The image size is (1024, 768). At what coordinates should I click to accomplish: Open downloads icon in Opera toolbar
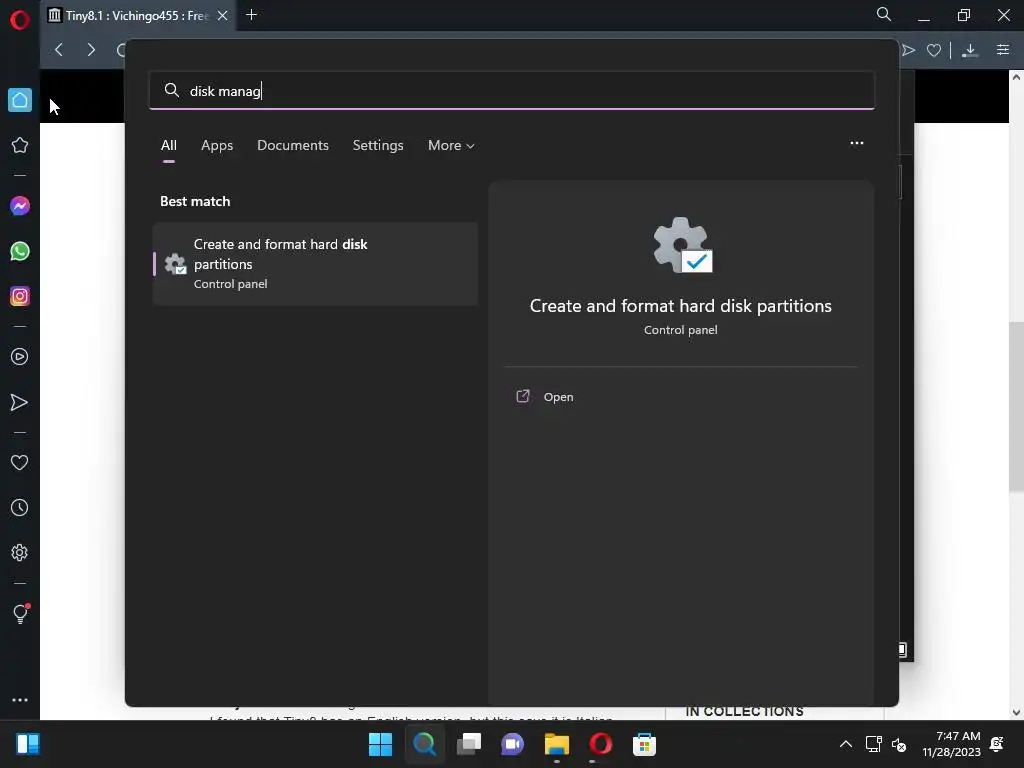tap(970, 50)
